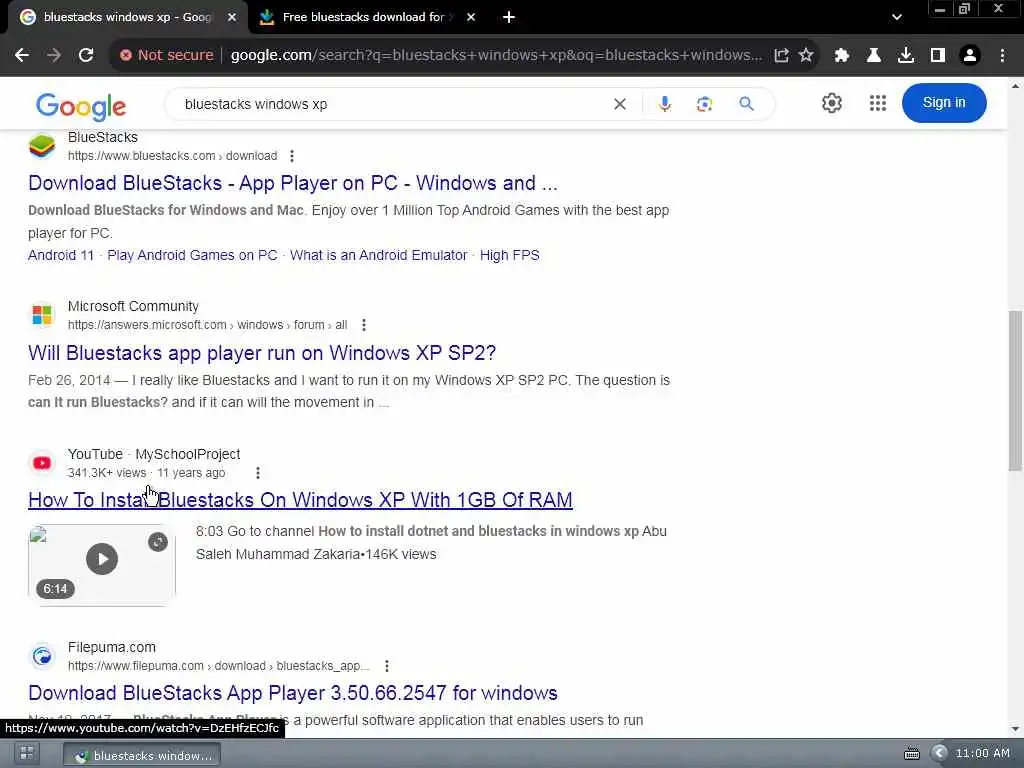Click the Microsoft Community favicon
Image resolution: width=1024 pixels, height=768 pixels.
(x=42, y=315)
